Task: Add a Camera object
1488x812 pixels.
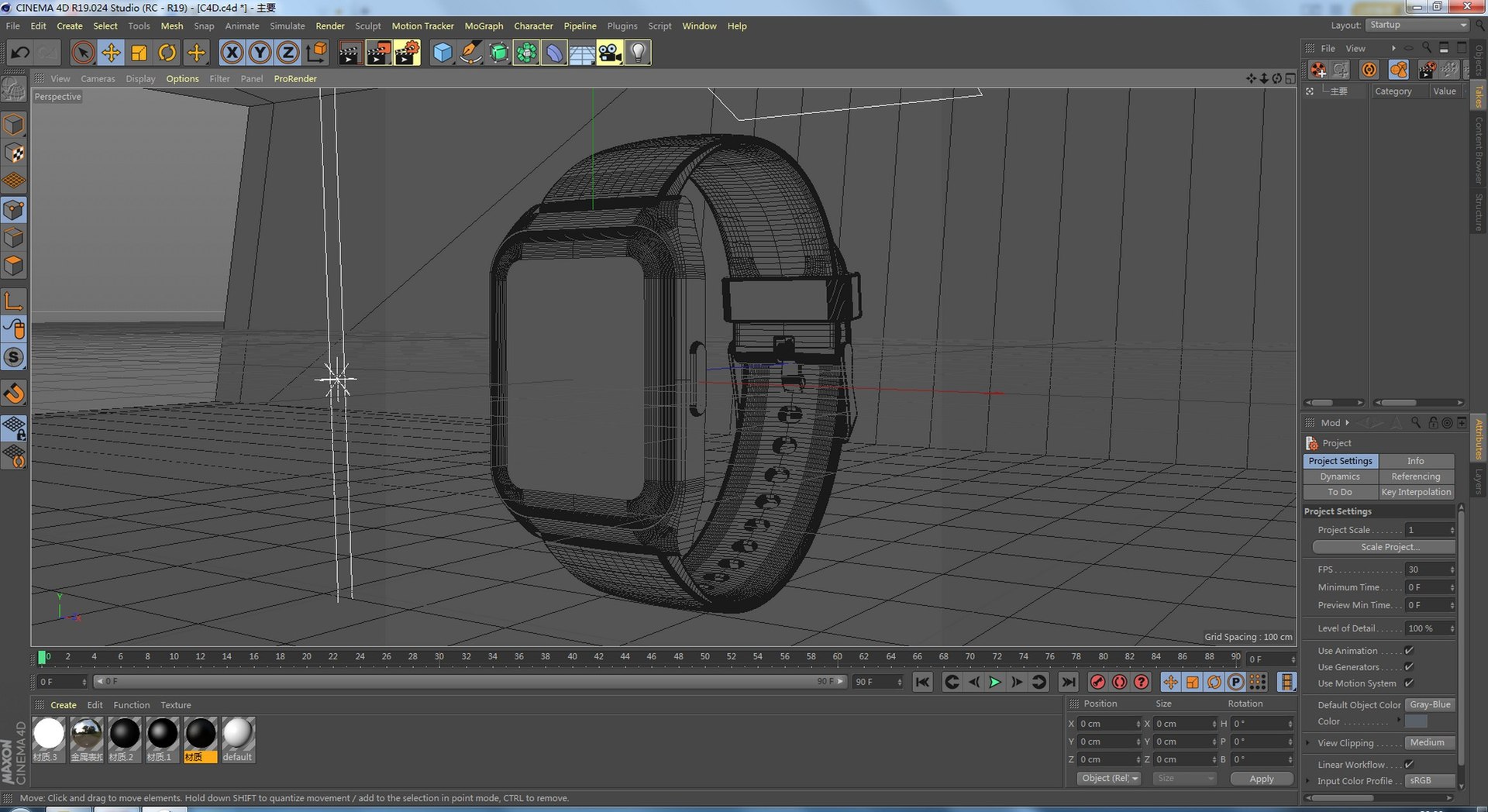Action: coord(610,53)
